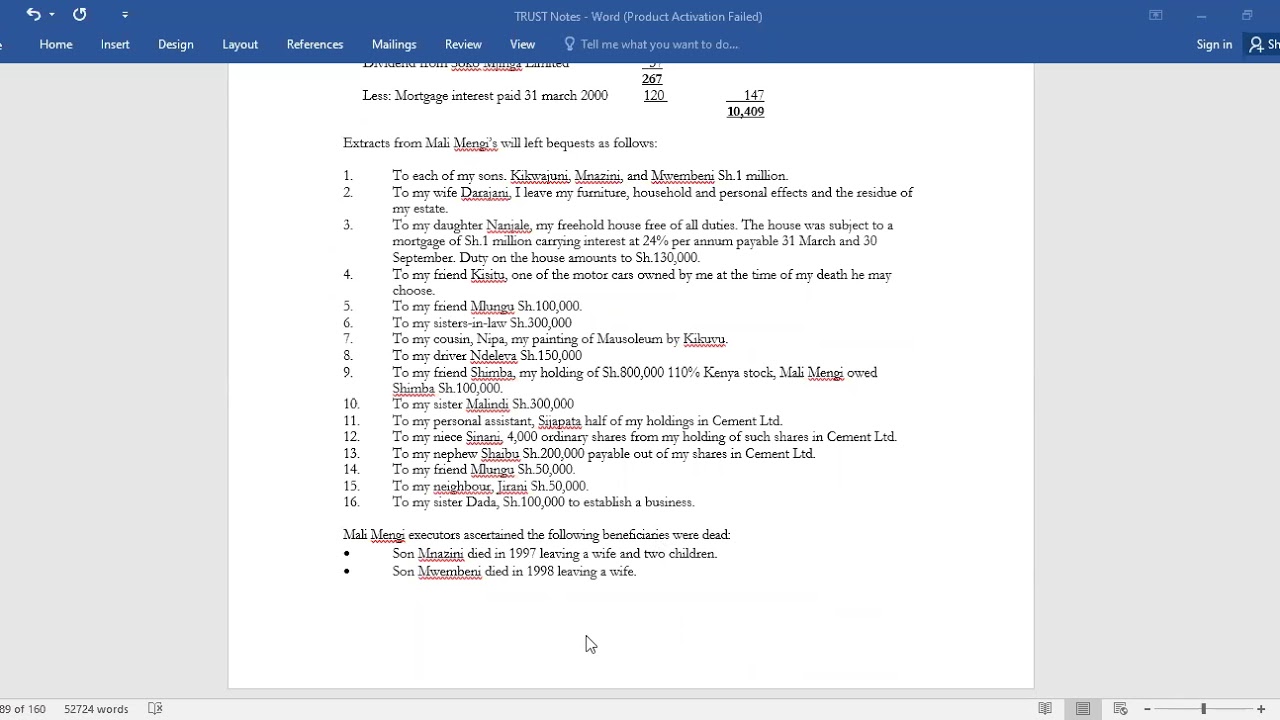The height and width of the screenshot is (720, 1280).
Task: Click 'Sijapata' in item 11
Action: click(559, 421)
